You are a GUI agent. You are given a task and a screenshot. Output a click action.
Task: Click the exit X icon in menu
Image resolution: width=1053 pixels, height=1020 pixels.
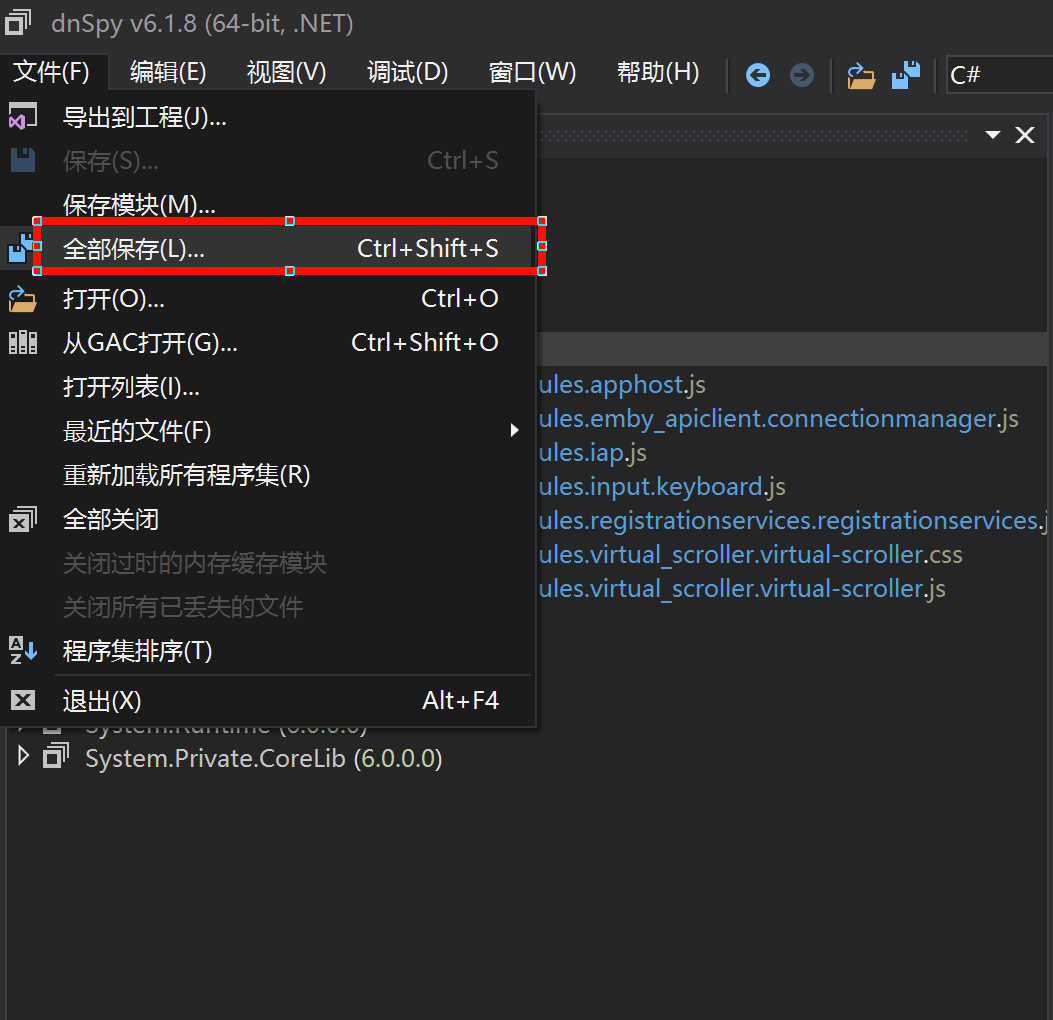pyautogui.click(x=22, y=701)
